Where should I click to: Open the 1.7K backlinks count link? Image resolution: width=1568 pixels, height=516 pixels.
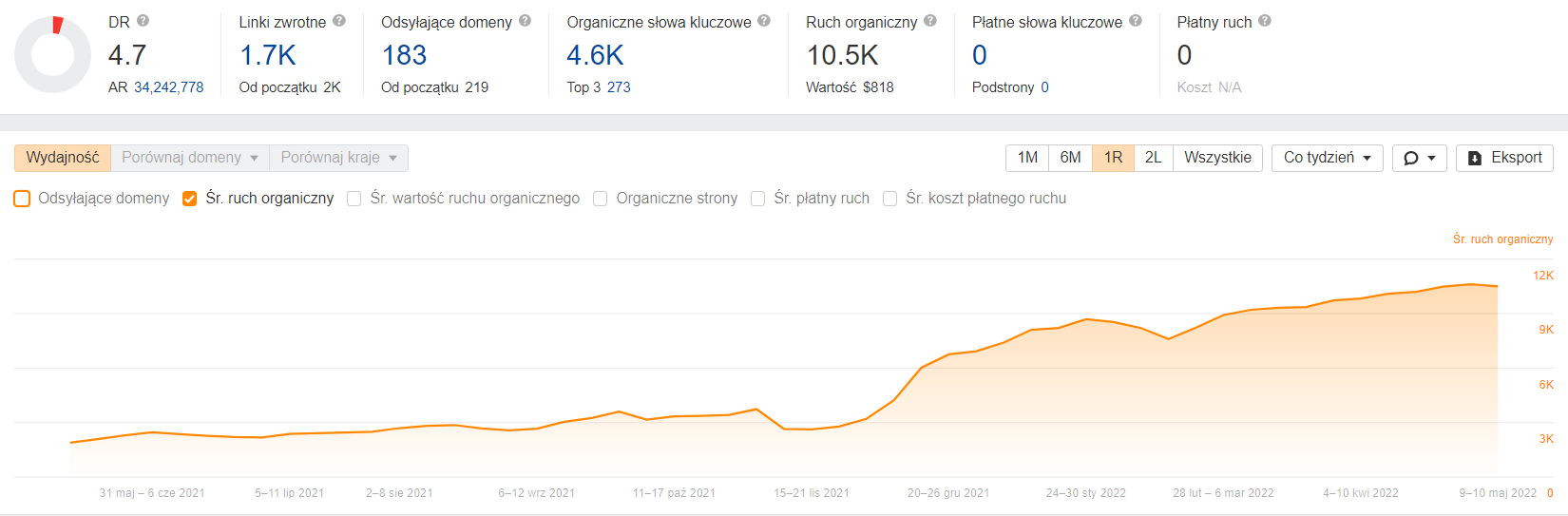click(x=268, y=55)
